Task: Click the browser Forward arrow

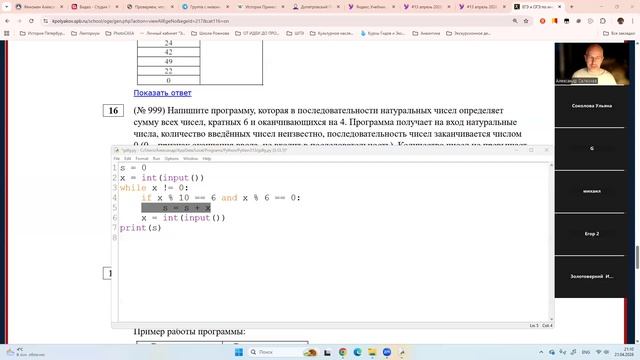Action: [x=19, y=21]
